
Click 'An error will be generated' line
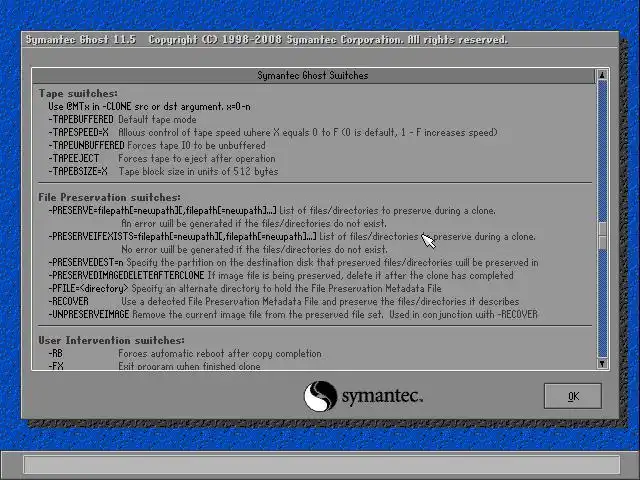pos(254,224)
